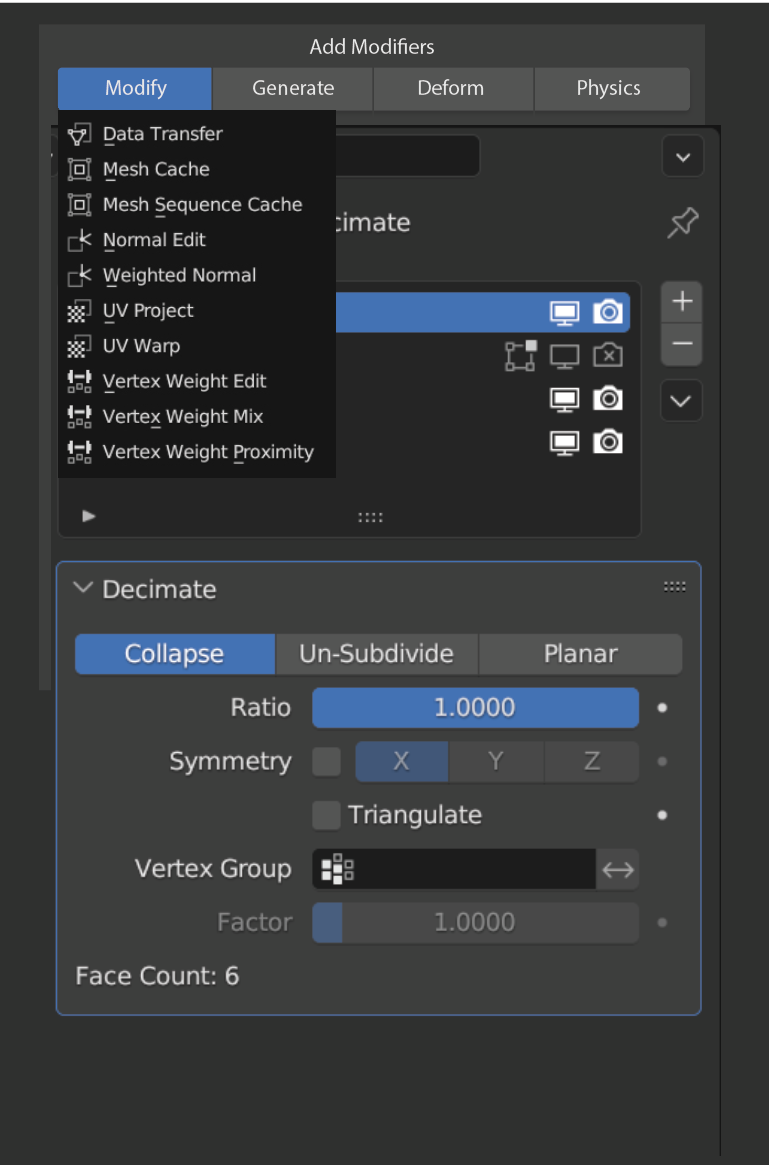Animate Ratio using its keyframe dot
This screenshot has height=1165, width=769.
(x=662, y=707)
